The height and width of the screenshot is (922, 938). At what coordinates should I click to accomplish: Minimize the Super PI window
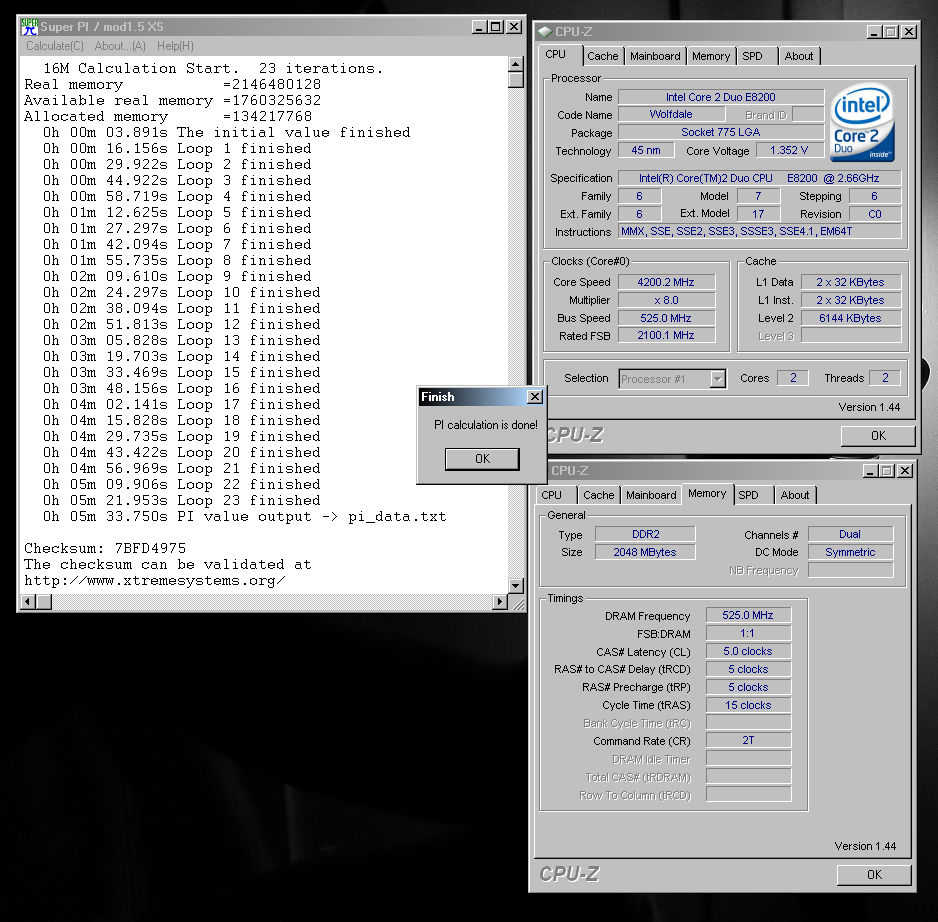click(479, 27)
